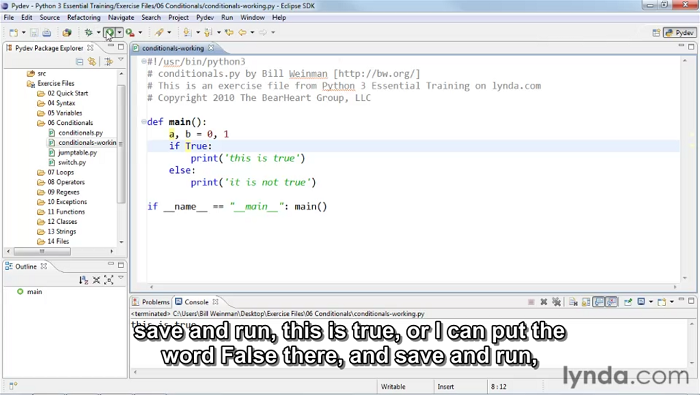
Task: Maximize the Console panel
Action: pyautogui.click(x=691, y=301)
